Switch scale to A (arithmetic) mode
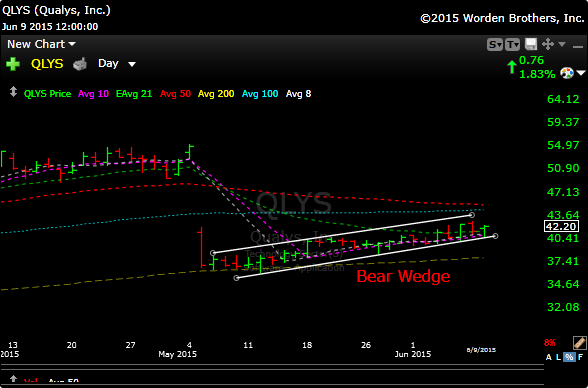 click(549, 357)
